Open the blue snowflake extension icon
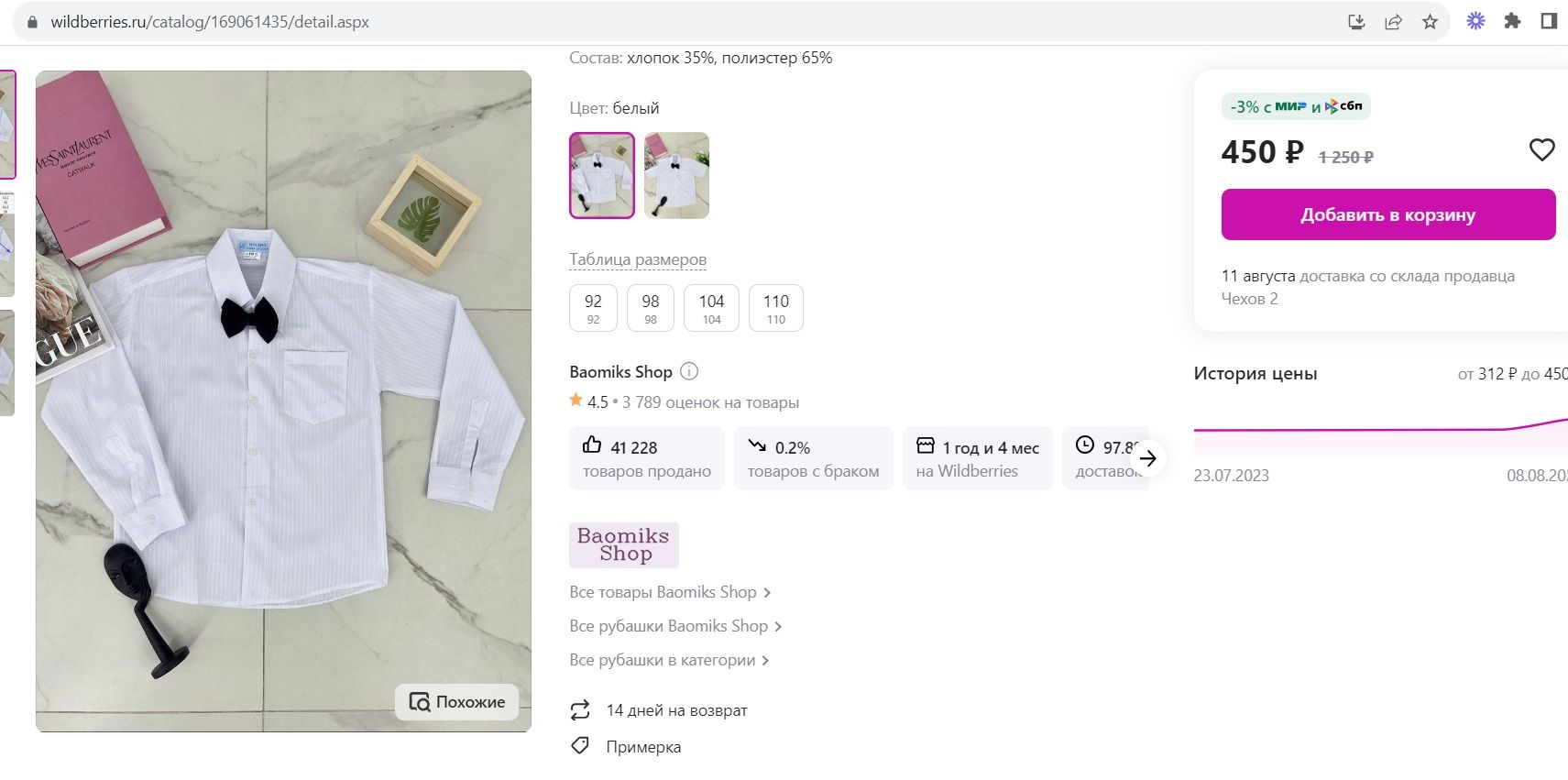The width and height of the screenshot is (1568, 780). 1475,21
